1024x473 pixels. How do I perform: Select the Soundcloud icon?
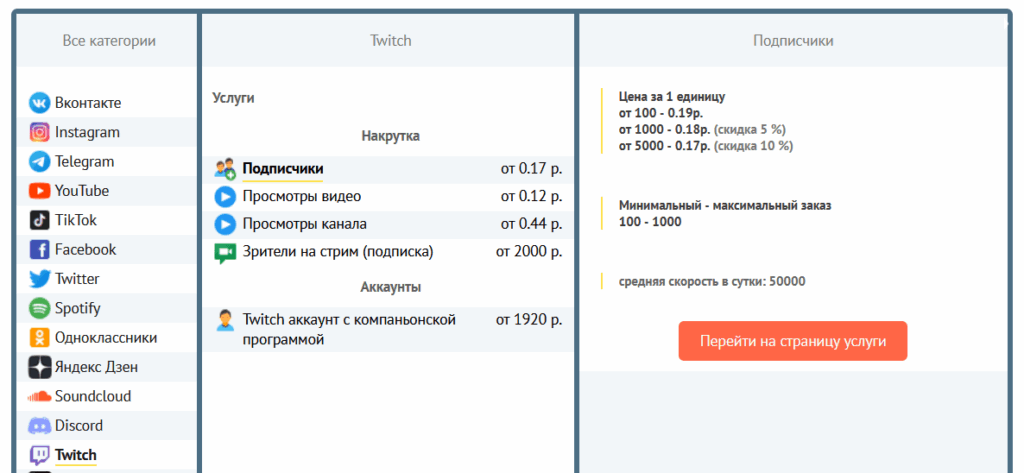(40, 396)
